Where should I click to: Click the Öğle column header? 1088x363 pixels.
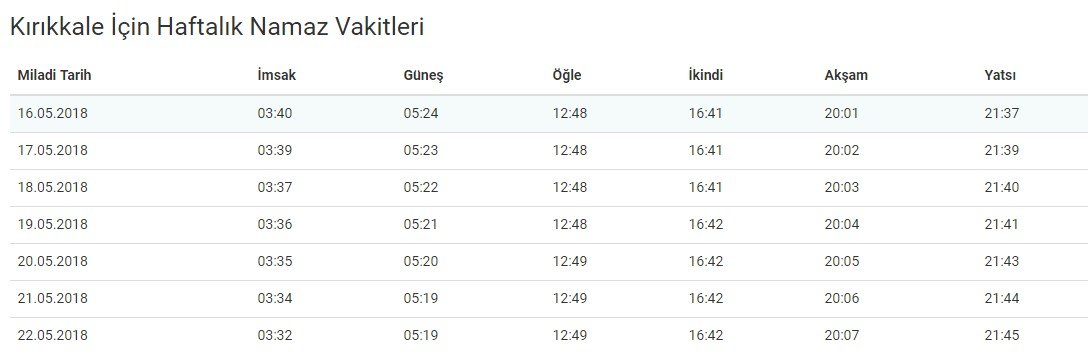tap(567, 76)
